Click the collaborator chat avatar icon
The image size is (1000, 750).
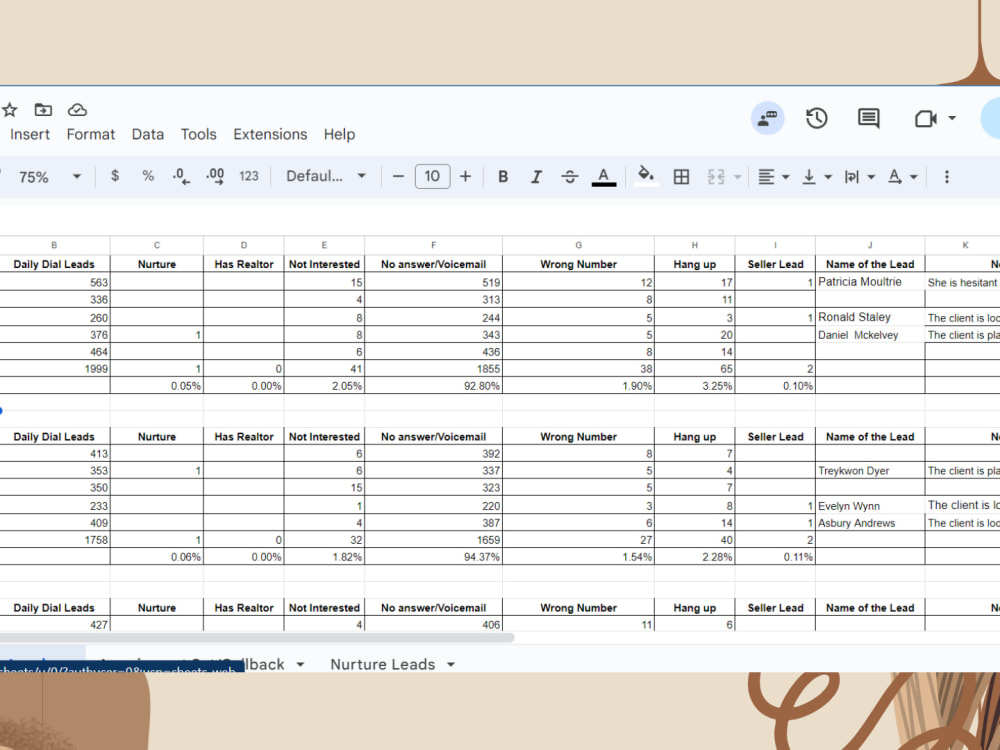(767, 118)
